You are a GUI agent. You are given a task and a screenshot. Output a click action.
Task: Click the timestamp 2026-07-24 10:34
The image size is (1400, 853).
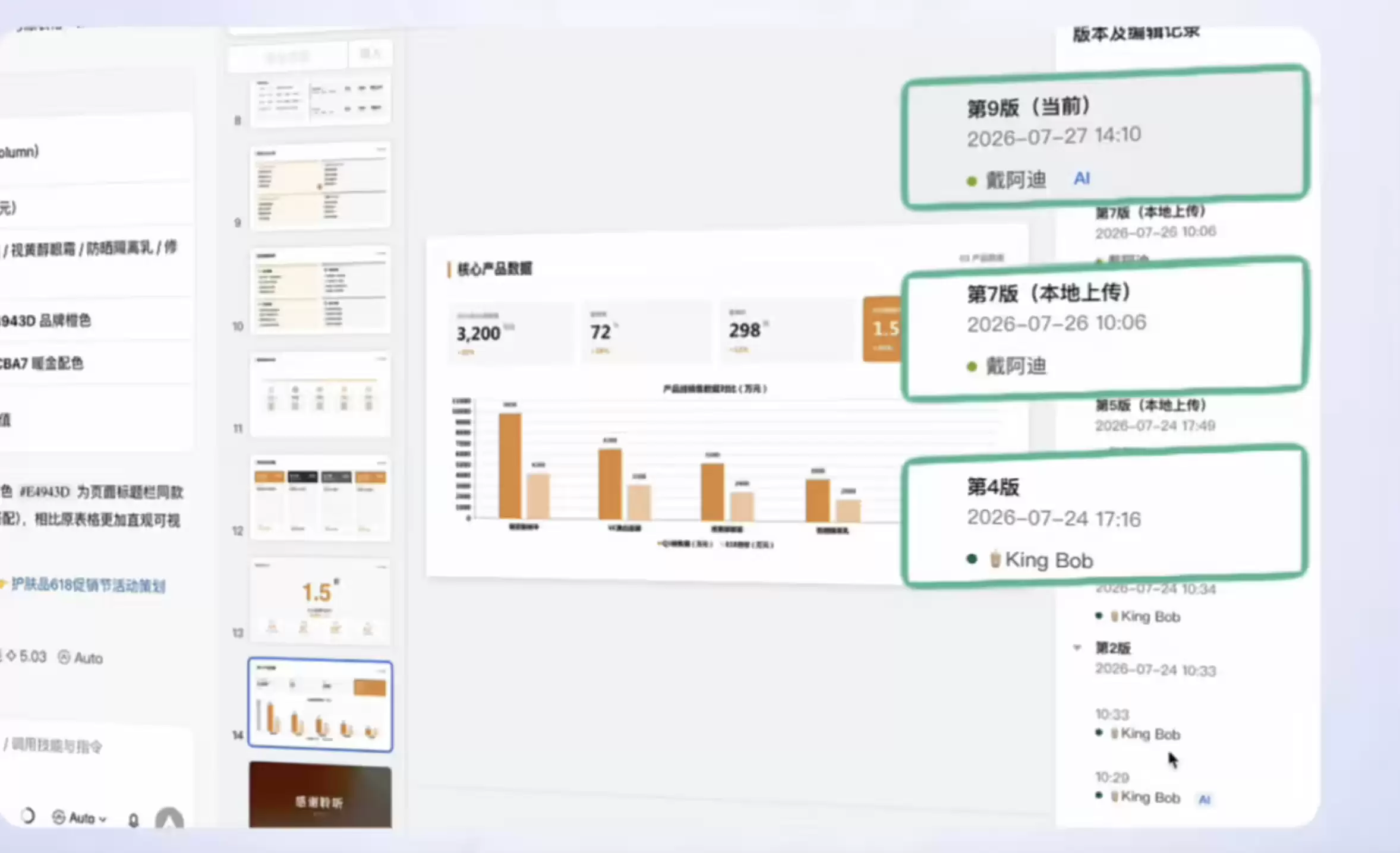1155,589
